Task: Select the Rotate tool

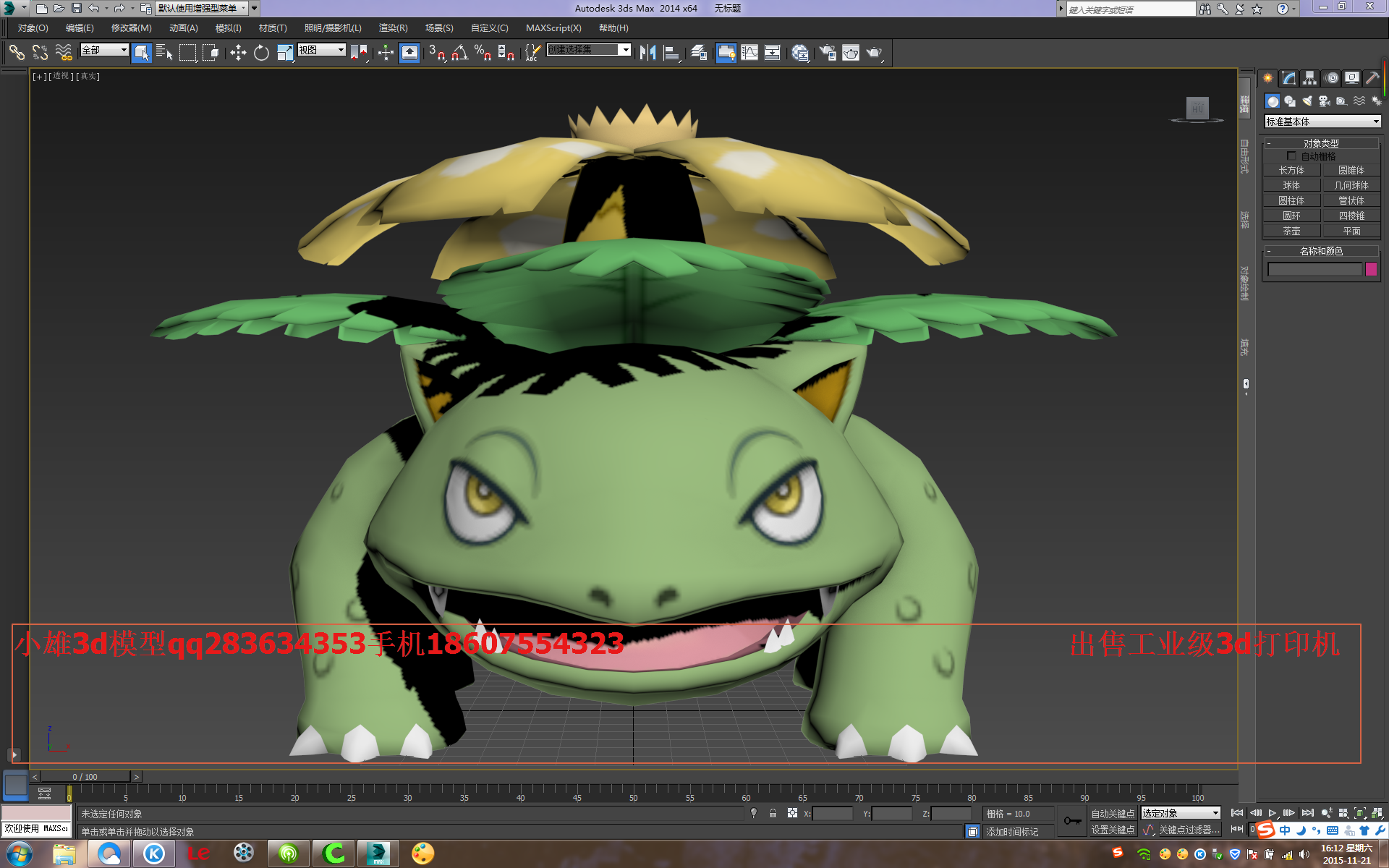Action: pos(261,52)
